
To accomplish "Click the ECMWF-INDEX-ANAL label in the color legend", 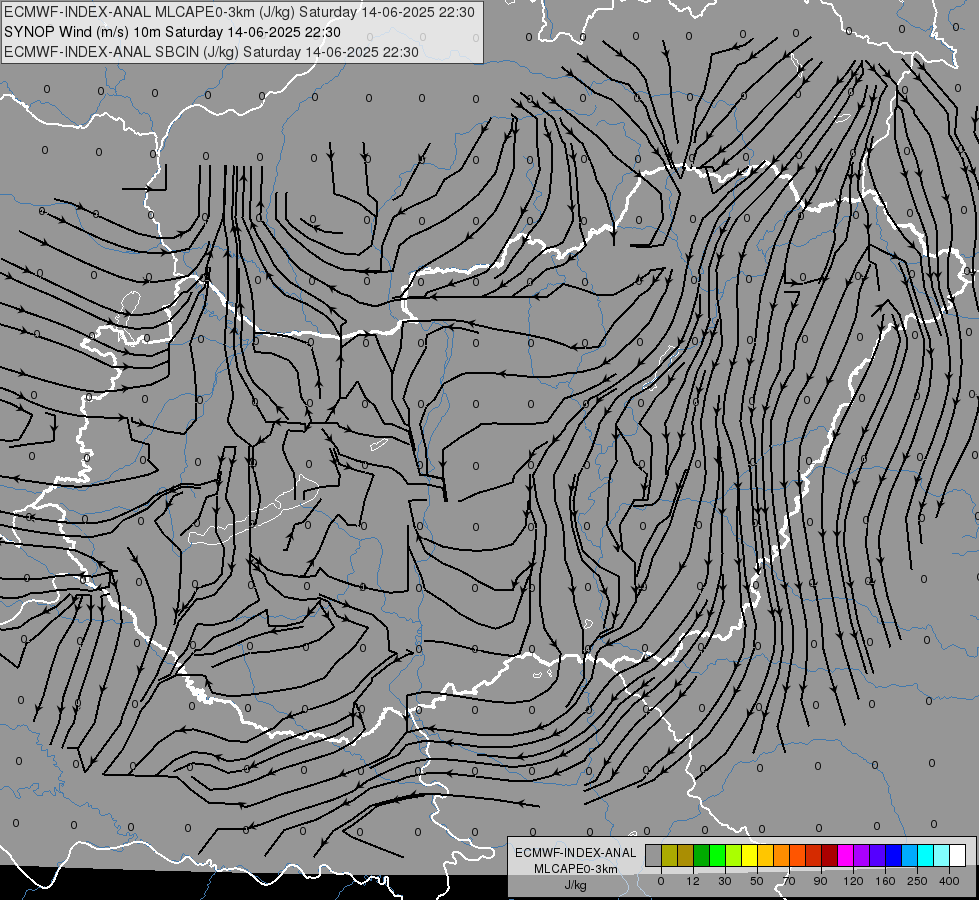I will (575, 853).
